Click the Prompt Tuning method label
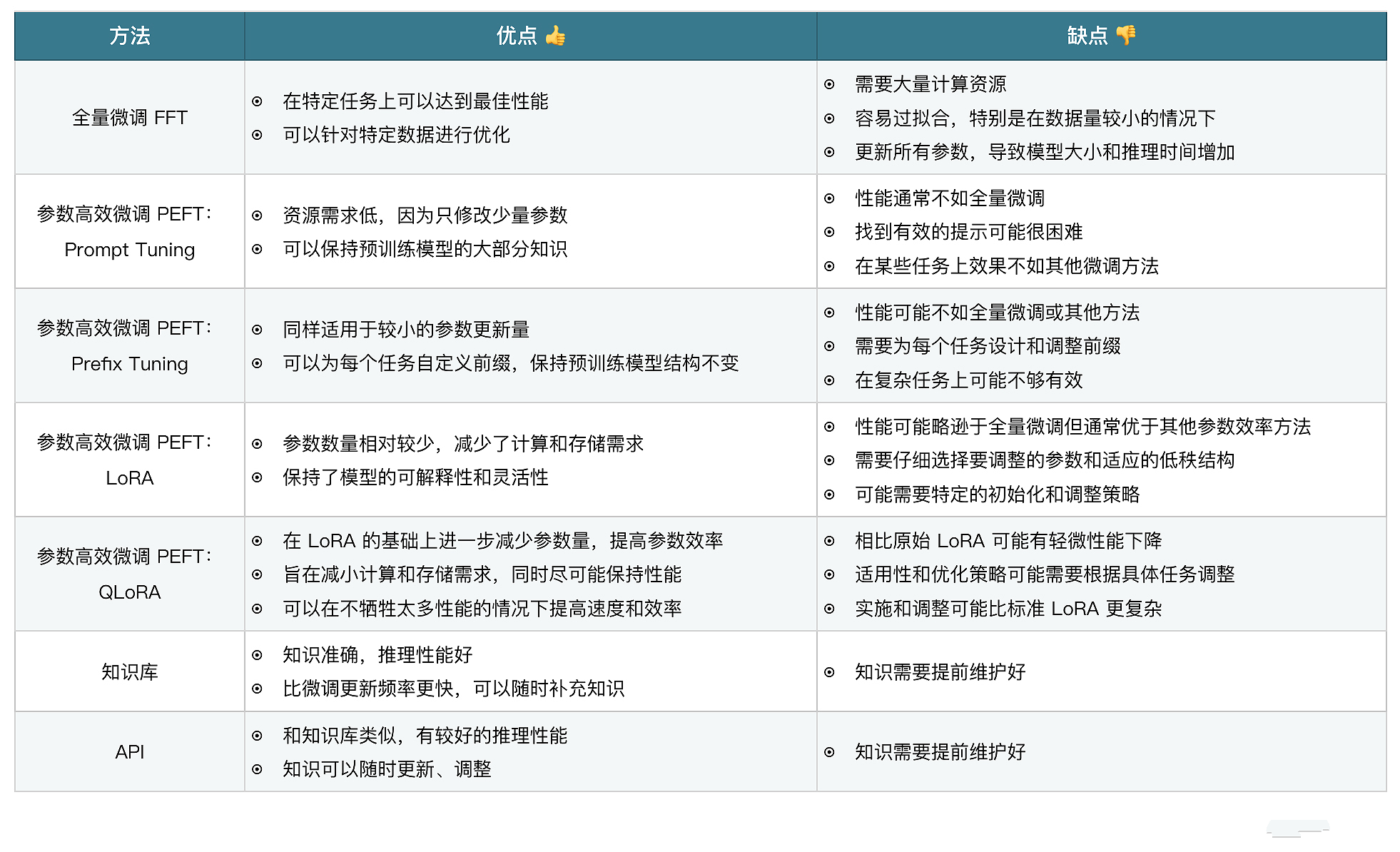This screenshot has width=1400, height=852. click(130, 250)
